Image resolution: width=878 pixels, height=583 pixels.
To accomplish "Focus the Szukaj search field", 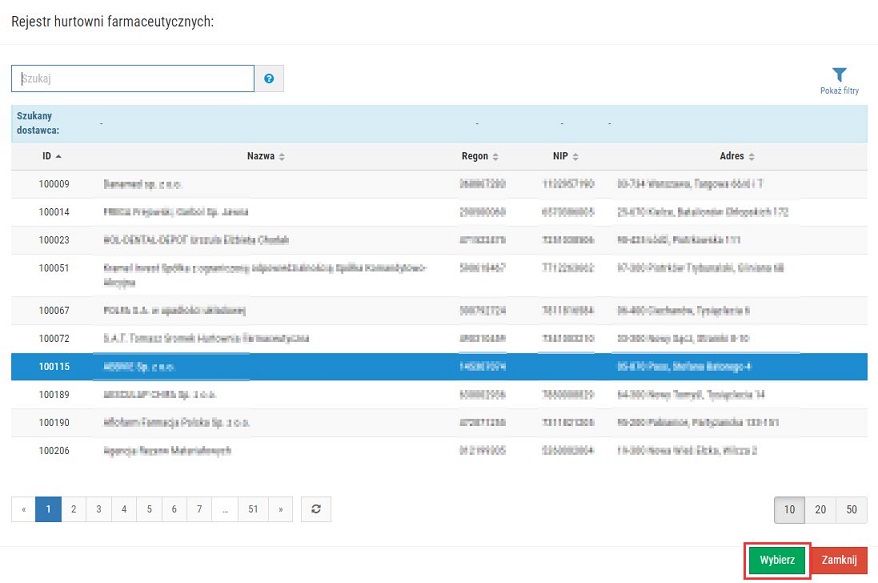I will click(x=133, y=78).
